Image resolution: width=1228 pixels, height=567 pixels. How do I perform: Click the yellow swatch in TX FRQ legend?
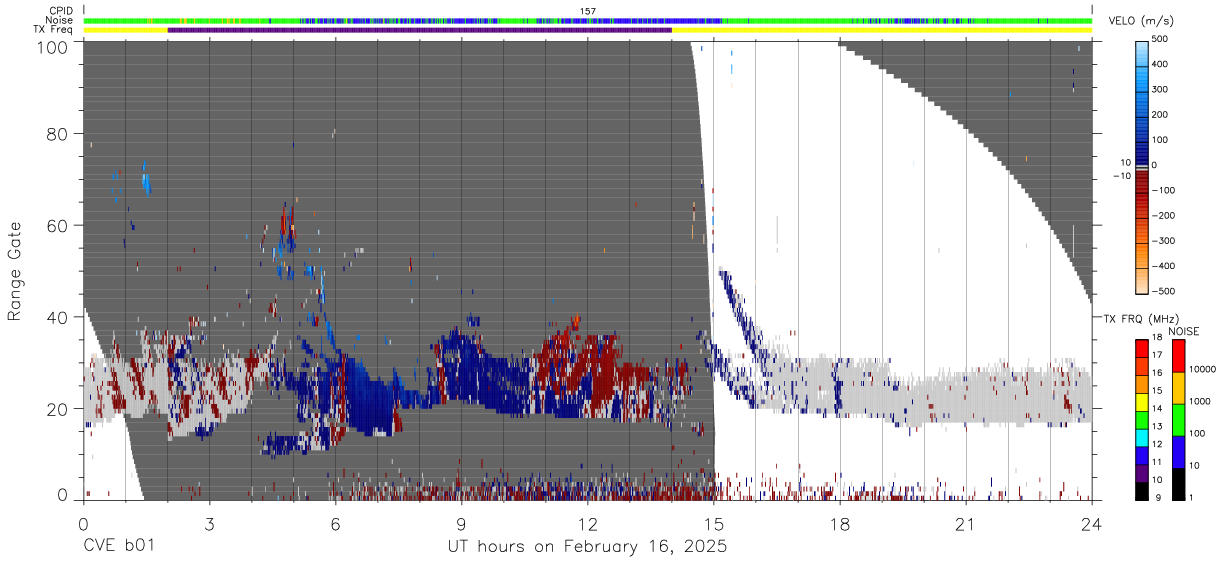pos(1143,400)
